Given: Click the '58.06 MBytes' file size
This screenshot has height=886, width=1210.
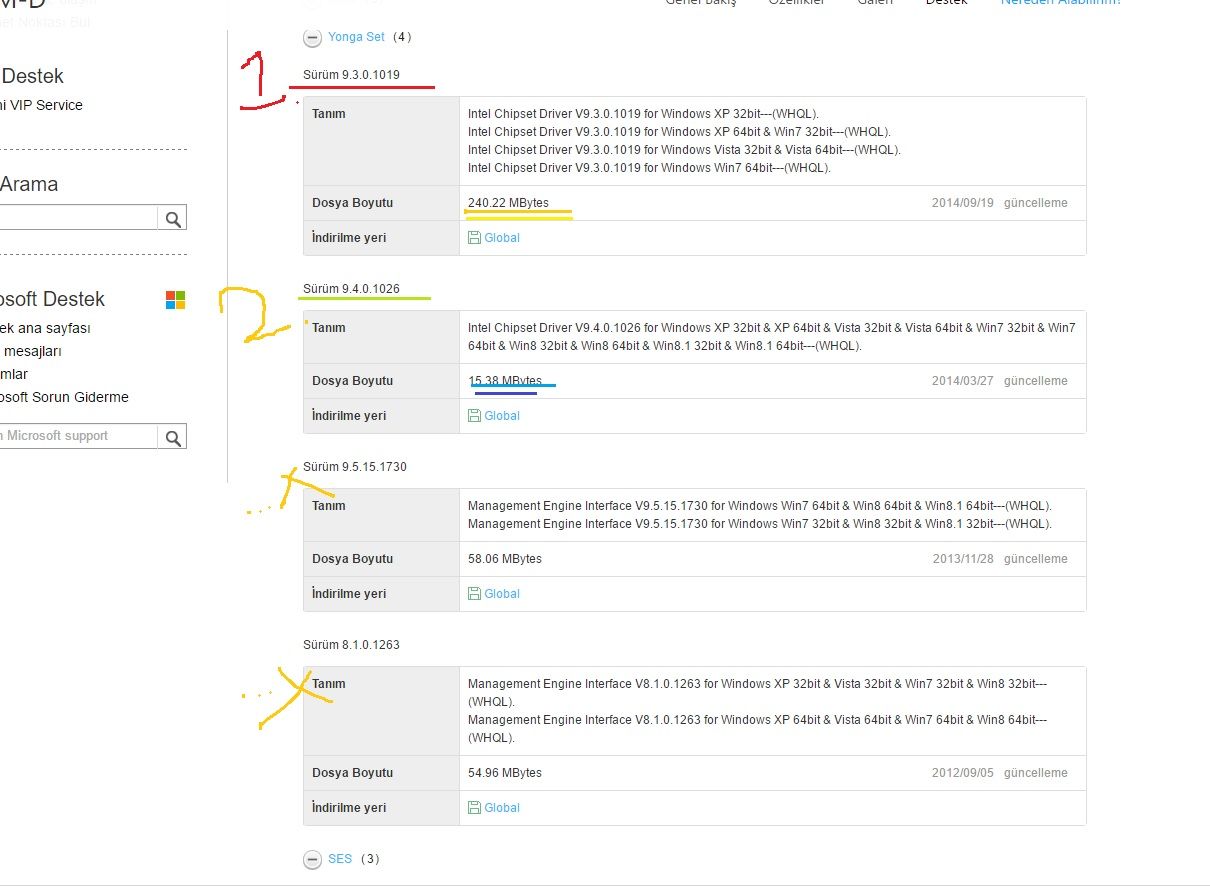Looking at the screenshot, I should (x=505, y=559).
